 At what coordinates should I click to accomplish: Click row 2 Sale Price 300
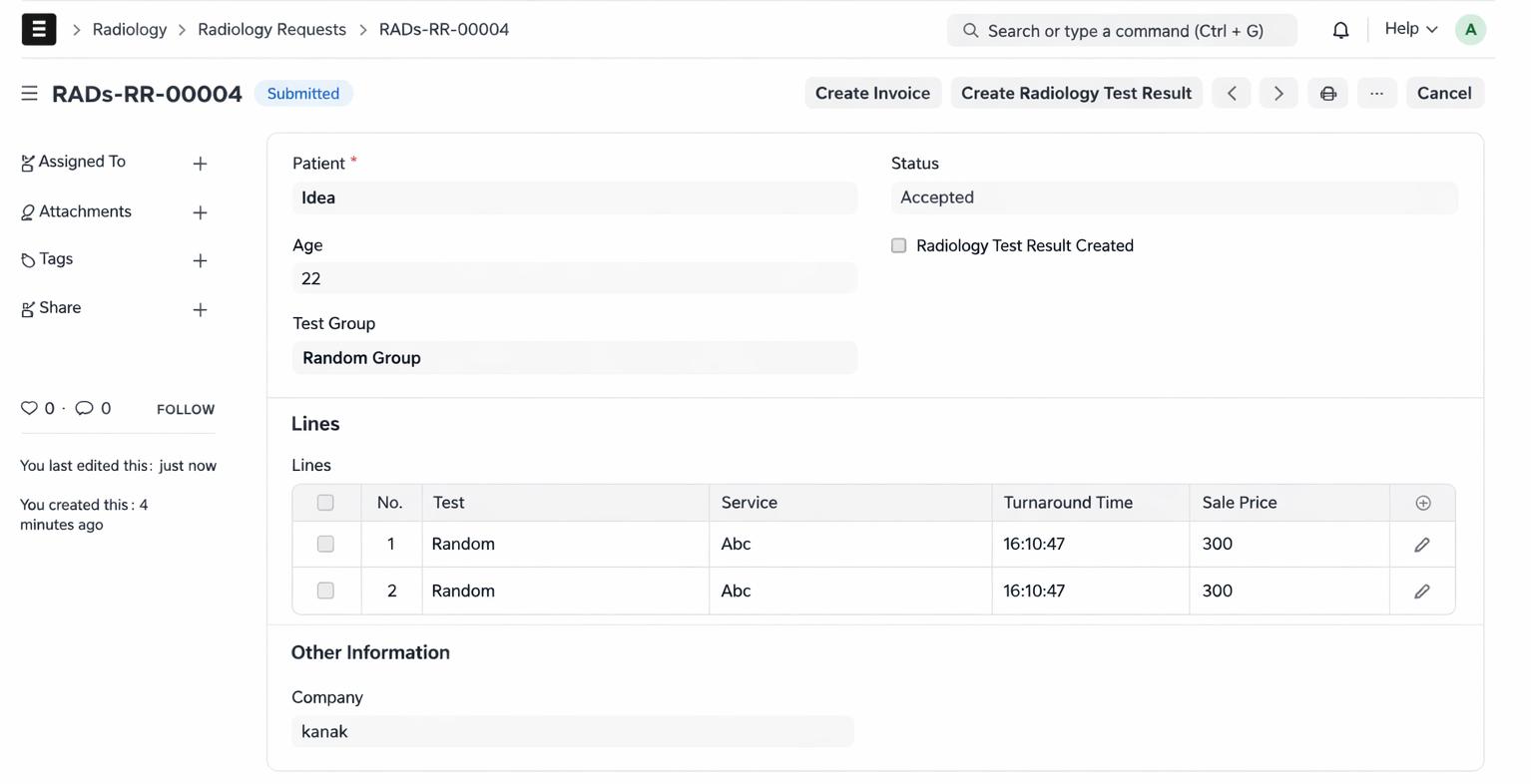pos(1289,590)
